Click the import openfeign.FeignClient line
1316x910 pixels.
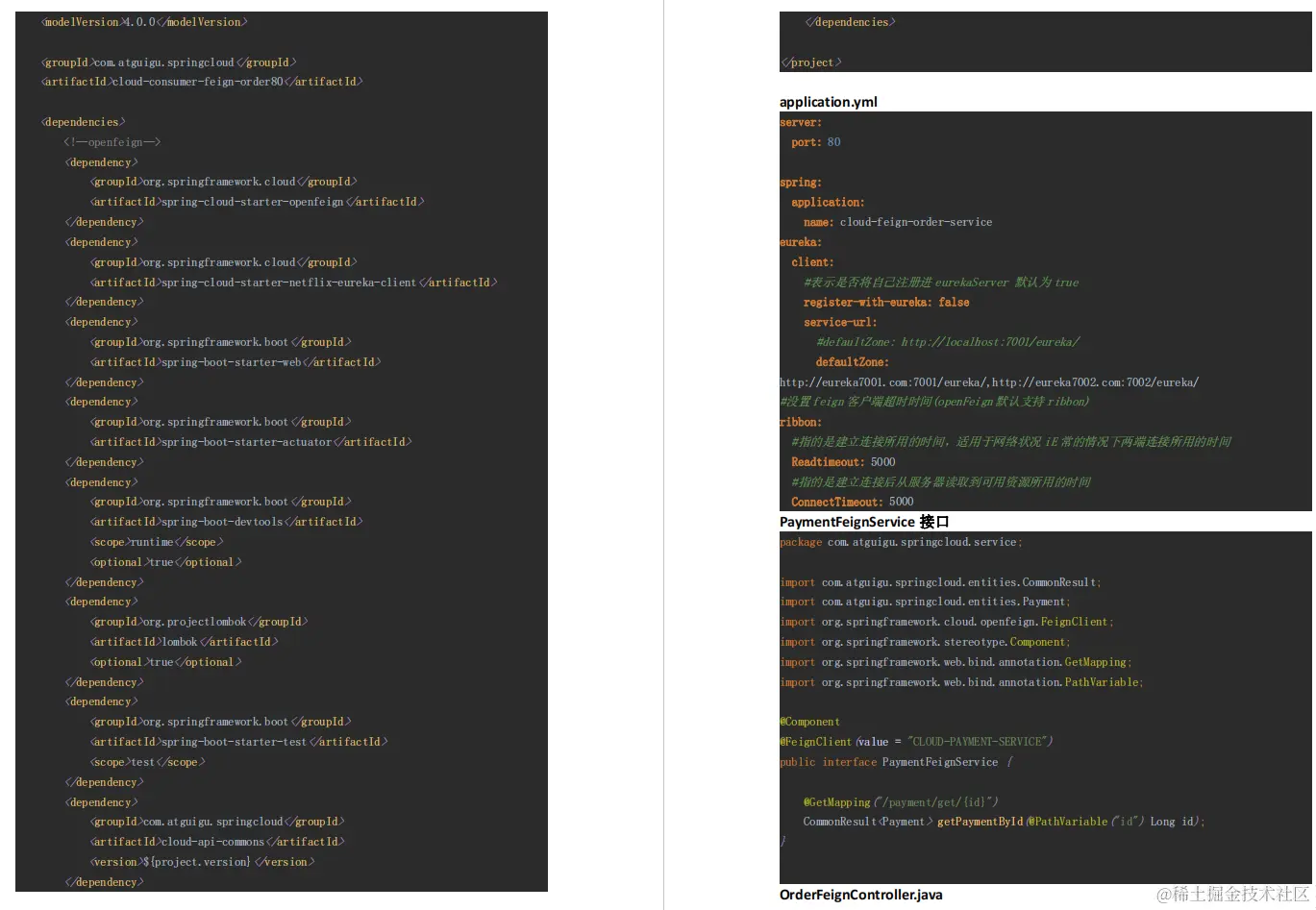point(947,622)
